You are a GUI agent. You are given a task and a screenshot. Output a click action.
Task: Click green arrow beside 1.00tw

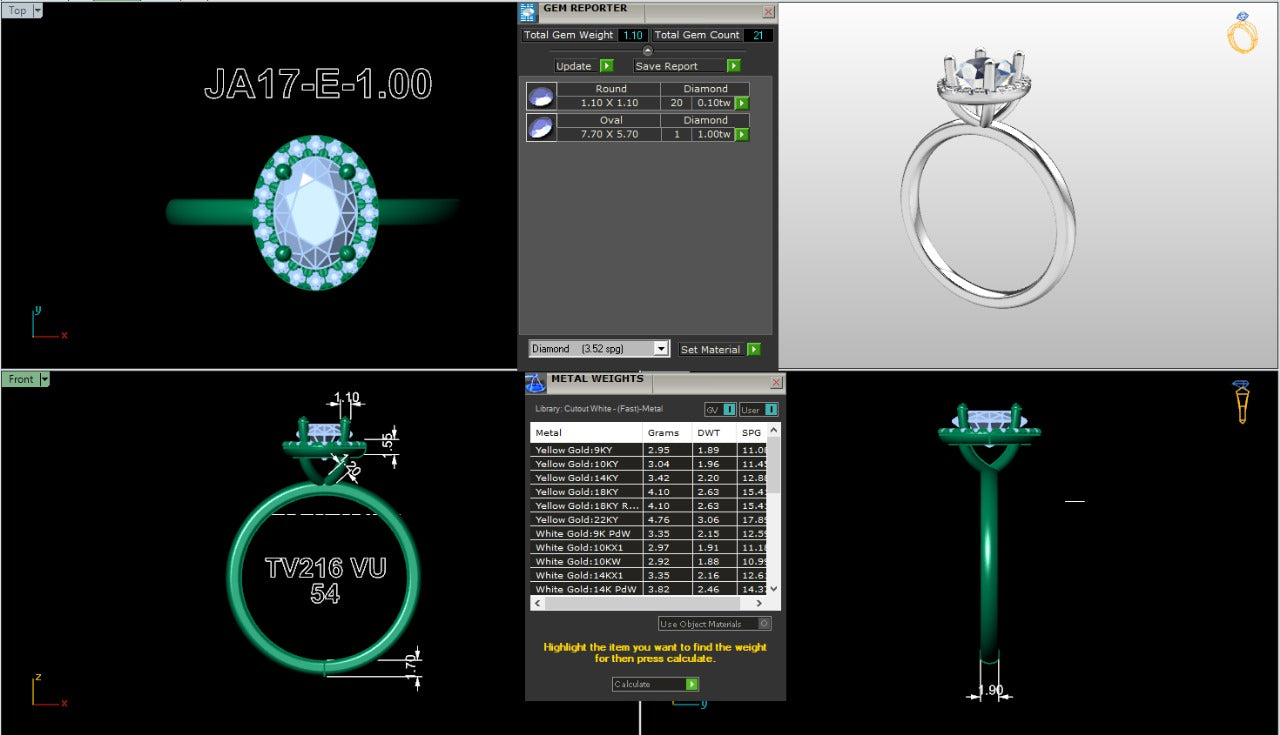click(x=742, y=134)
